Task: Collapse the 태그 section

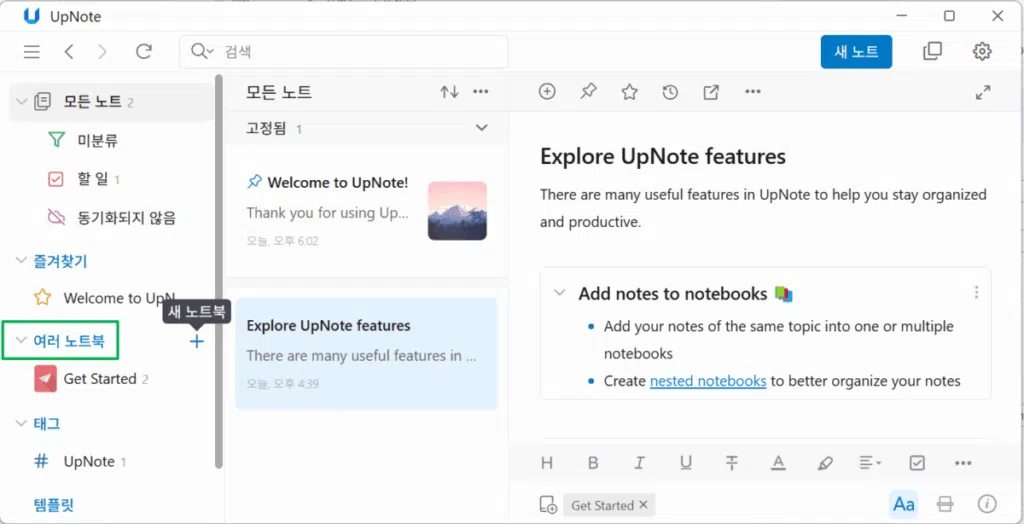Action: tap(21, 423)
